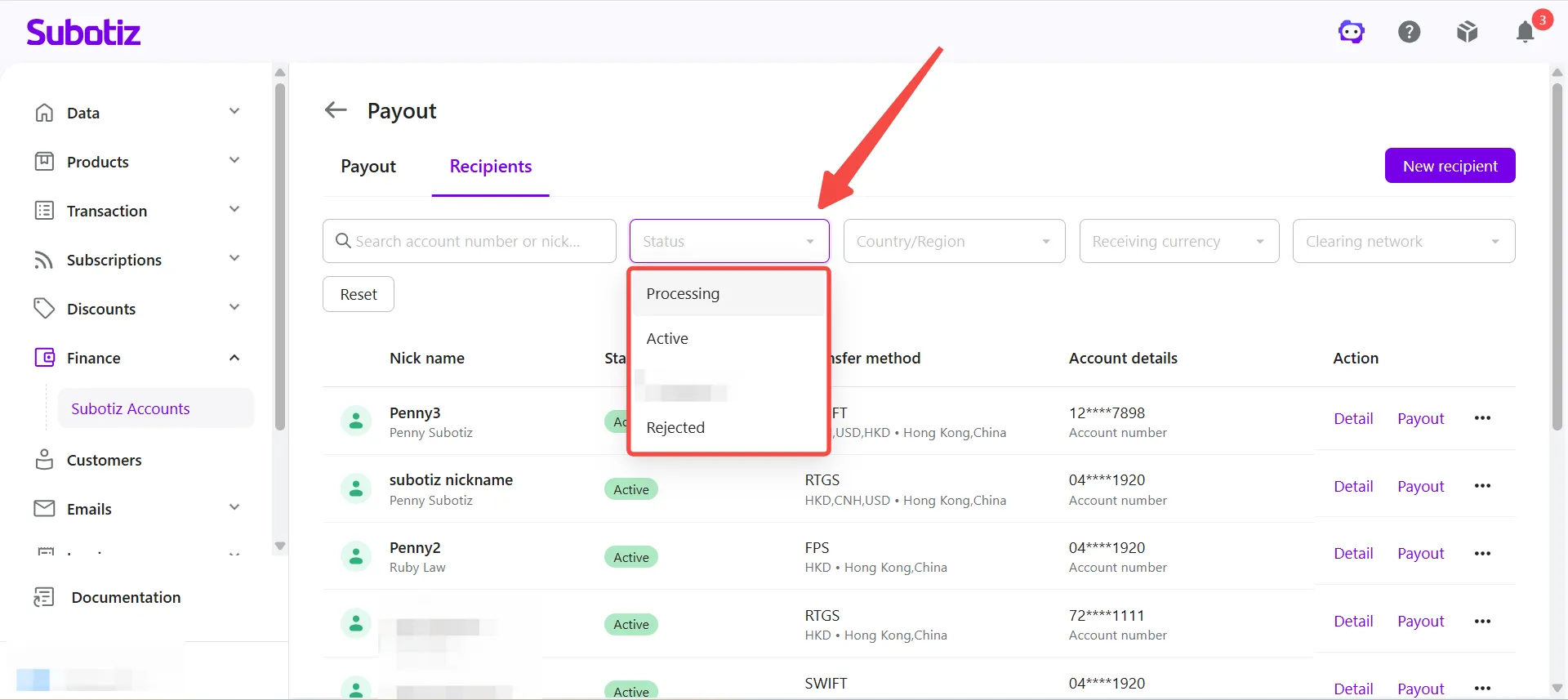This screenshot has width=1568, height=700.
Task: Click Payout link for Penny3
Action: pos(1421,418)
